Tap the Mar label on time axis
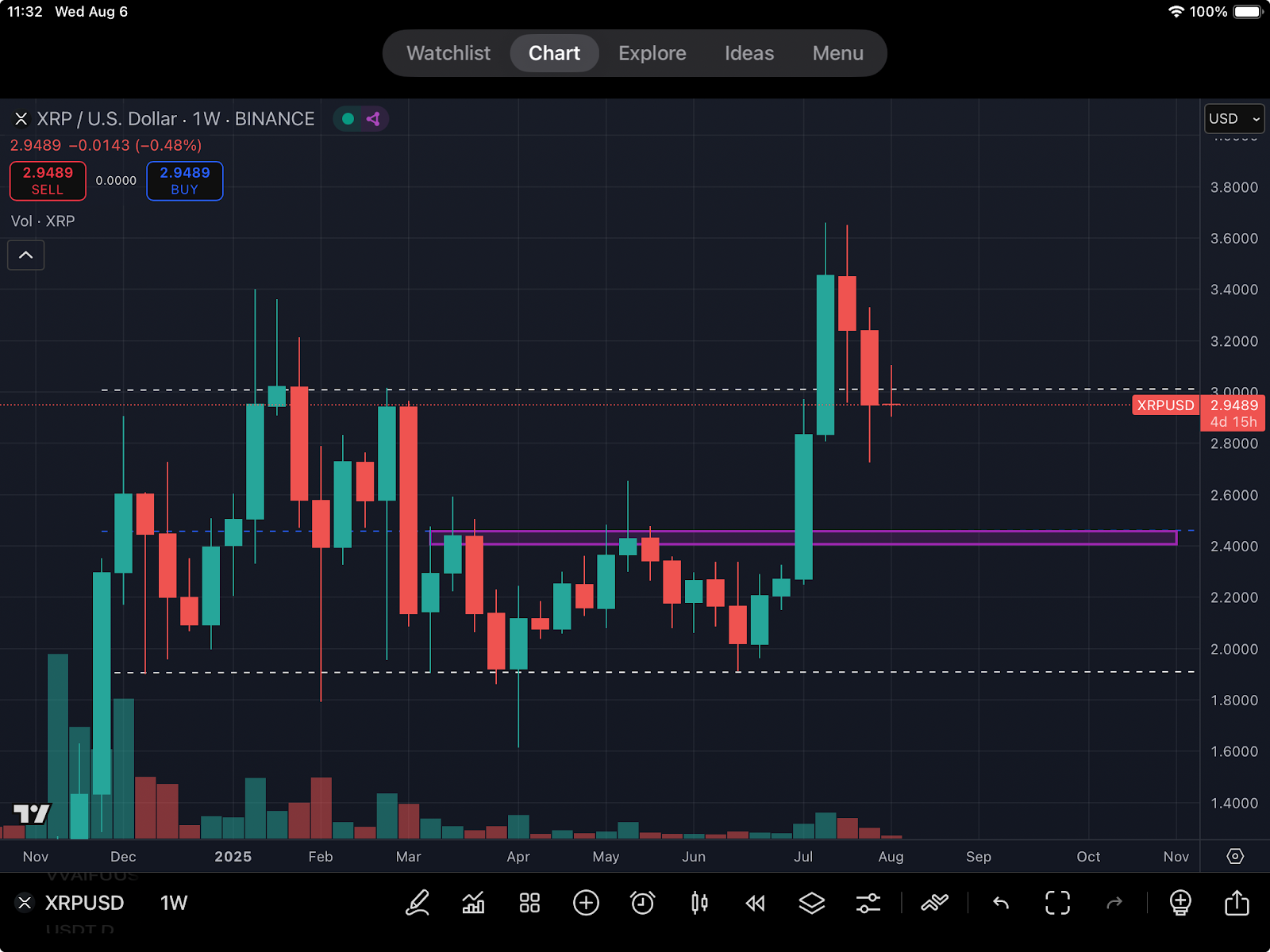Image resolution: width=1270 pixels, height=952 pixels. tap(408, 857)
